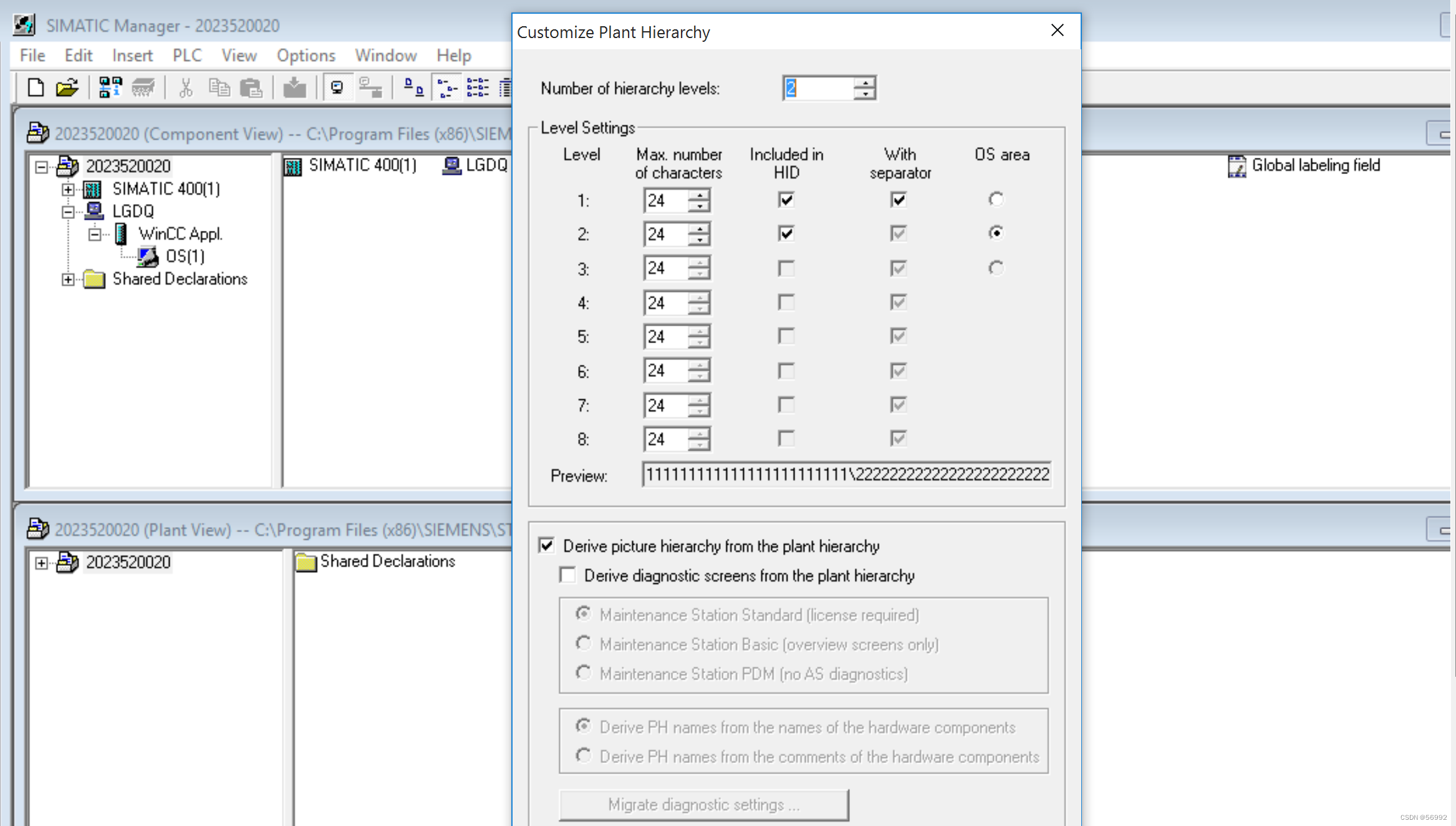The height and width of the screenshot is (826, 1456).
Task: Open an existing project via the Open folder icon
Action: click(67, 87)
